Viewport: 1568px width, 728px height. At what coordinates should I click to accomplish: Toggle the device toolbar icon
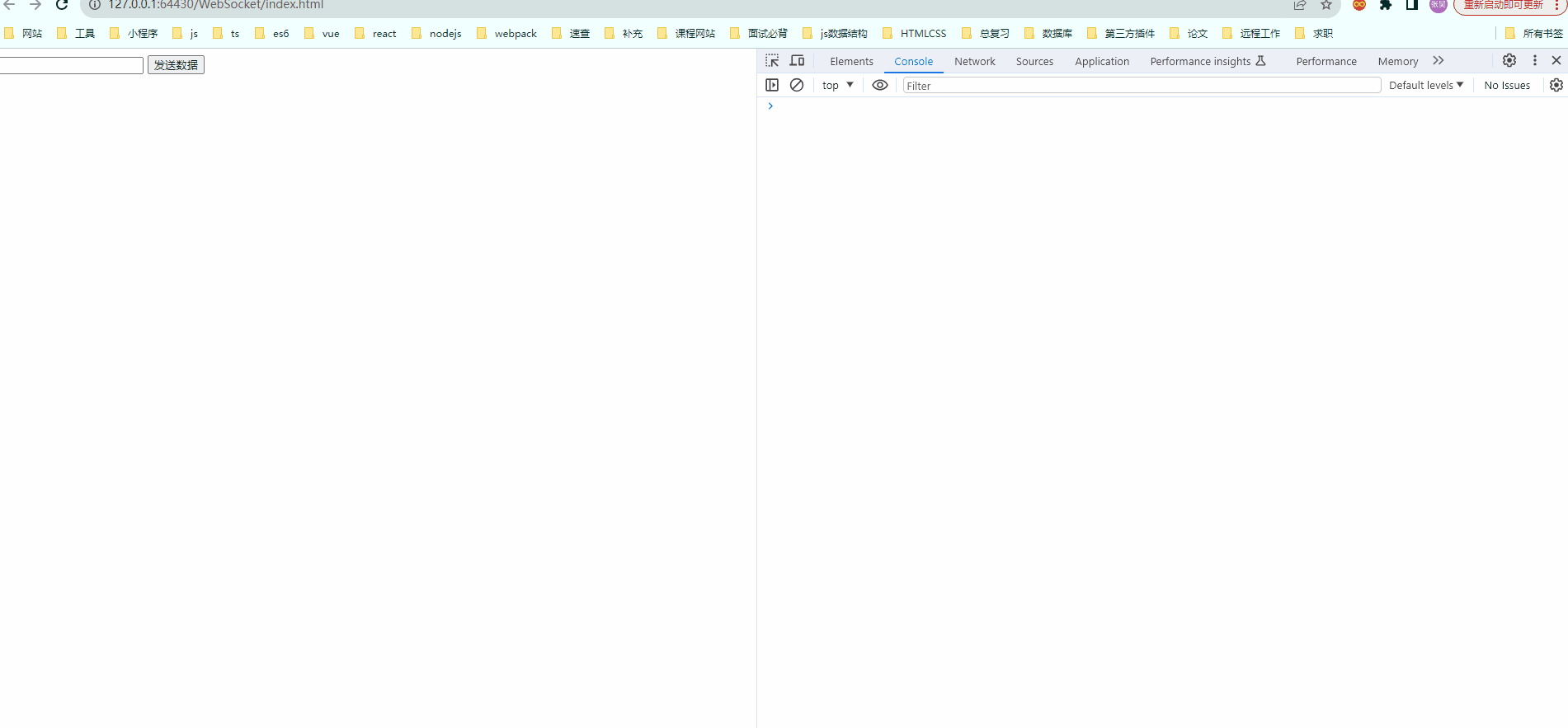pos(797,61)
